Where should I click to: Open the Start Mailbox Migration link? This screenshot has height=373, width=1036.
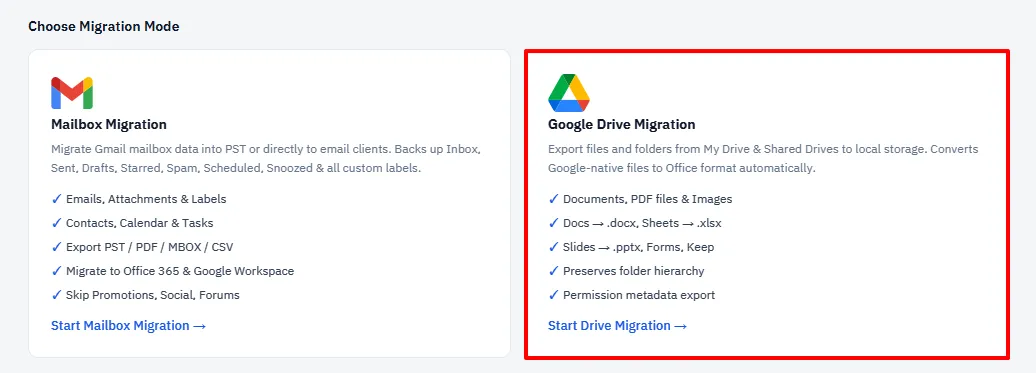[x=129, y=325]
